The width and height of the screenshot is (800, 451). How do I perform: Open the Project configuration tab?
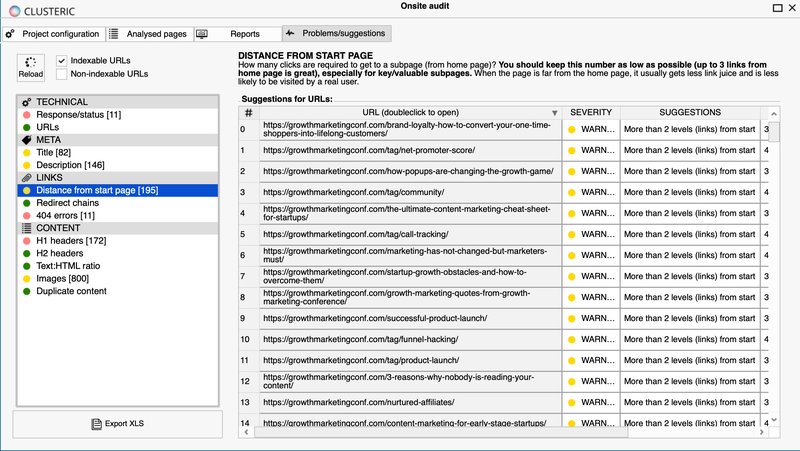point(53,34)
